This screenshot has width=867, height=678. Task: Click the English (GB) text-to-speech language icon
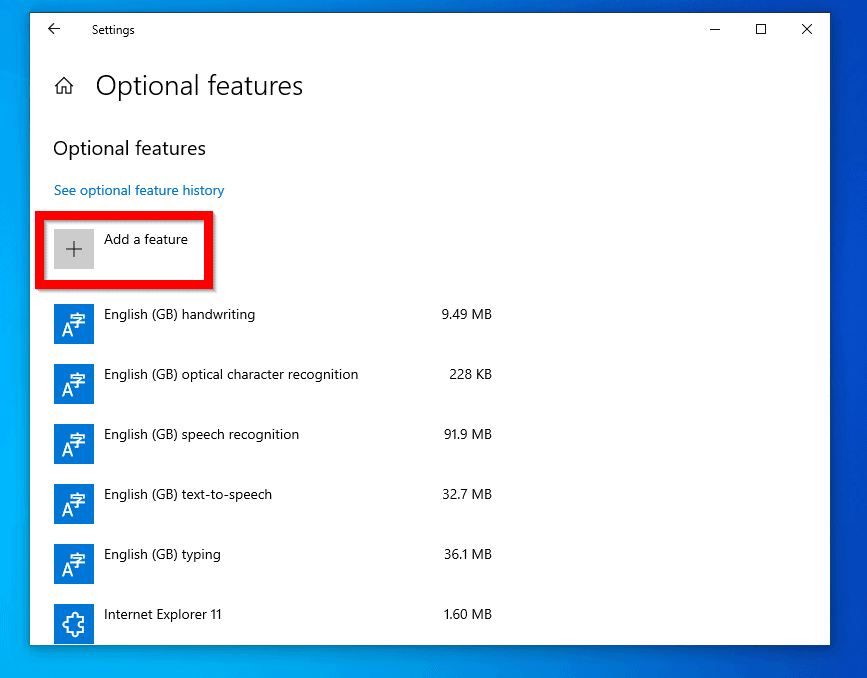(73, 504)
